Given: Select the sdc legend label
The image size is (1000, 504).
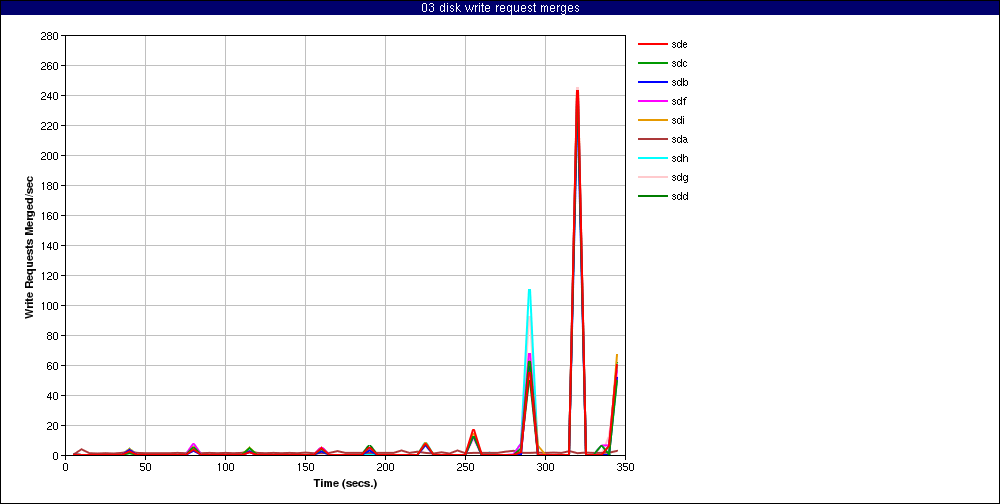Looking at the screenshot, I should click(x=679, y=64).
